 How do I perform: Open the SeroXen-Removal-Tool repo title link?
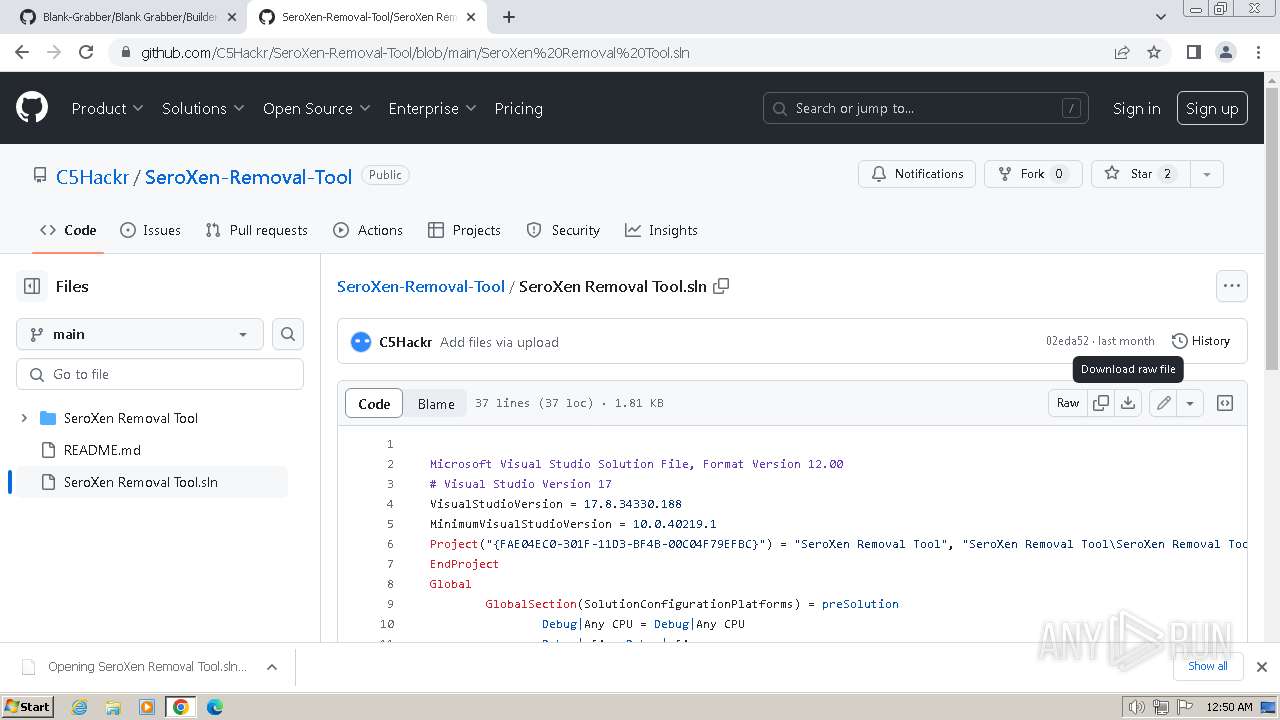point(248,177)
